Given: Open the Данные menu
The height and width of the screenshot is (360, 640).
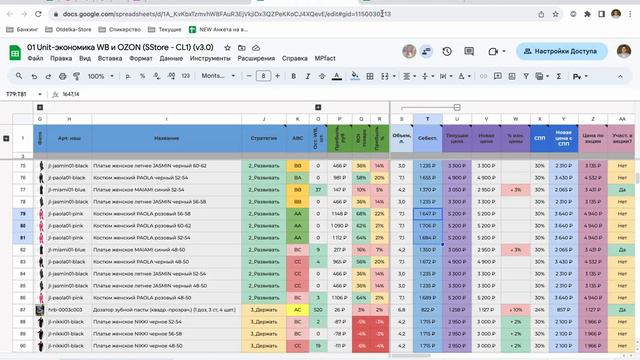Looking at the screenshot, I should pos(171,58).
